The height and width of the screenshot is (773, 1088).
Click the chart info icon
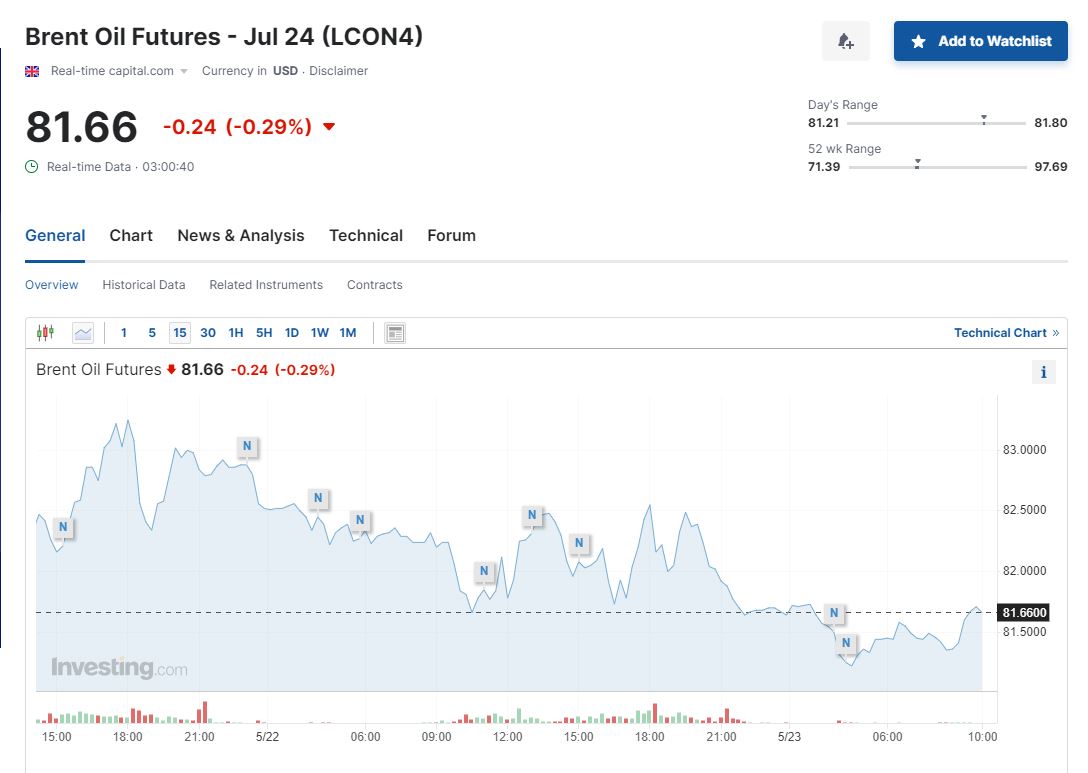click(1043, 372)
